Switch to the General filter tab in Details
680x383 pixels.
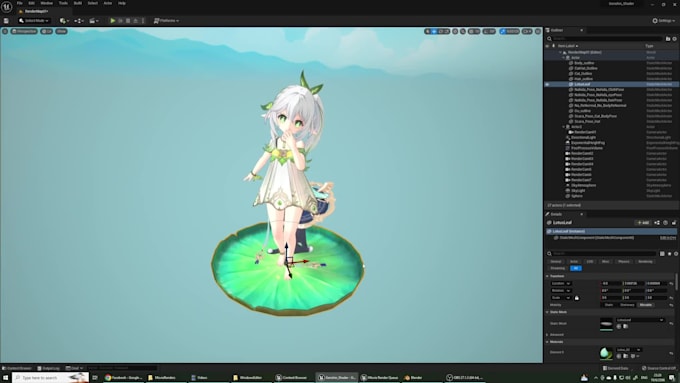pos(556,262)
